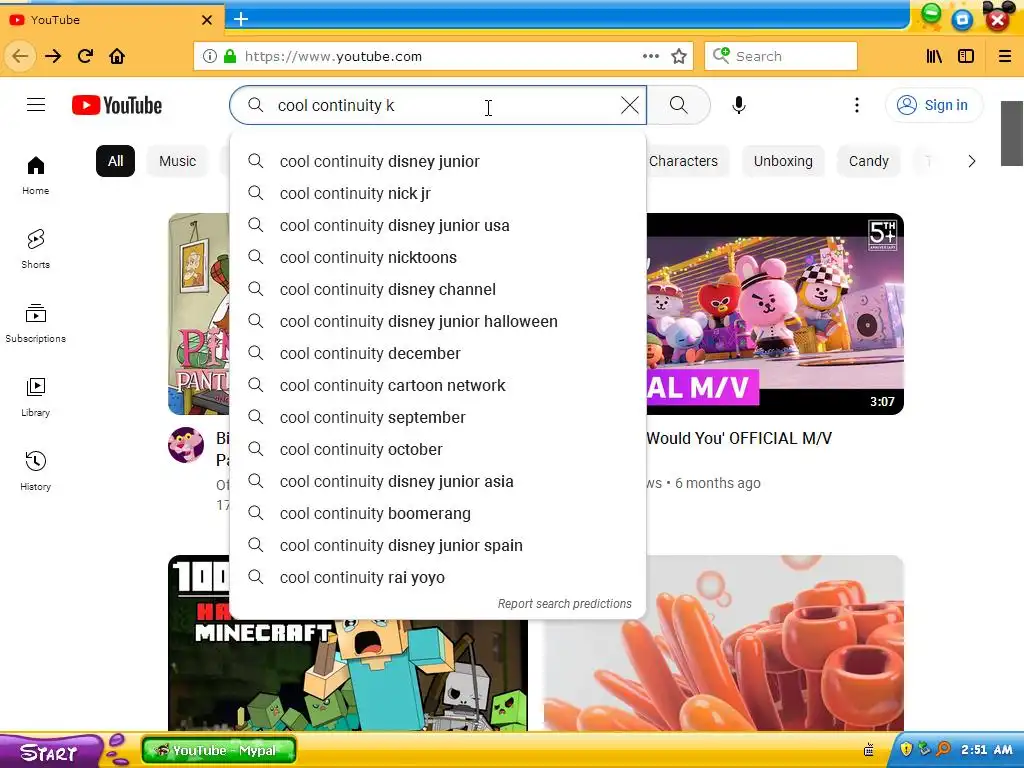The width and height of the screenshot is (1024, 768).
Task: Open the browser home page
Action: click(117, 56)
